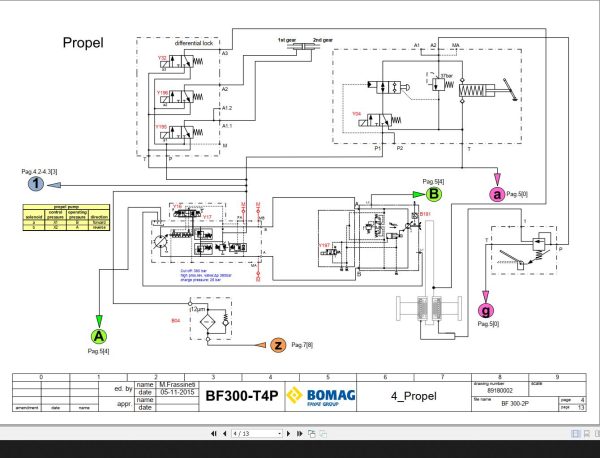600x458 pixels.
Task: Click the Y185 solenoid valve label
Action: pos(161,127)
